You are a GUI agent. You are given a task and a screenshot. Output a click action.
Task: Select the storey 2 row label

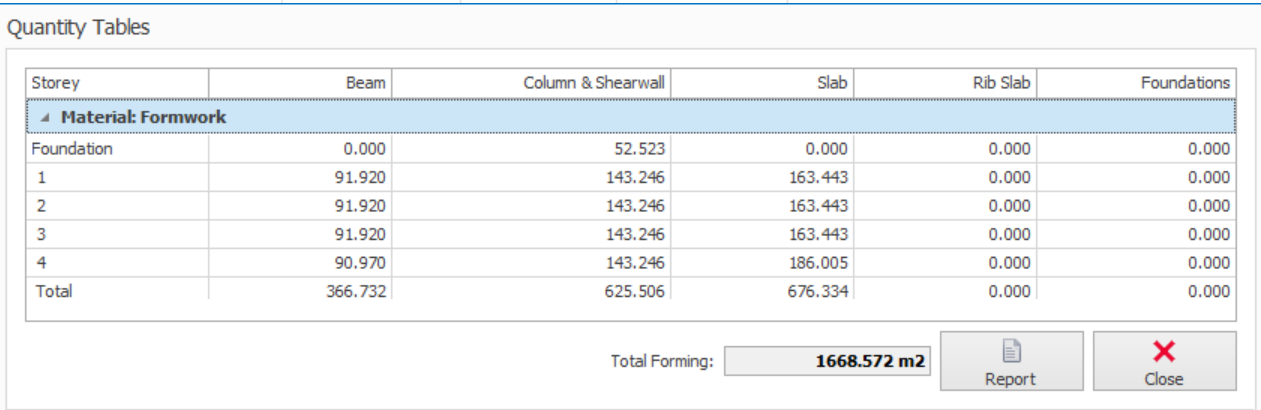(x=42, y=206)
